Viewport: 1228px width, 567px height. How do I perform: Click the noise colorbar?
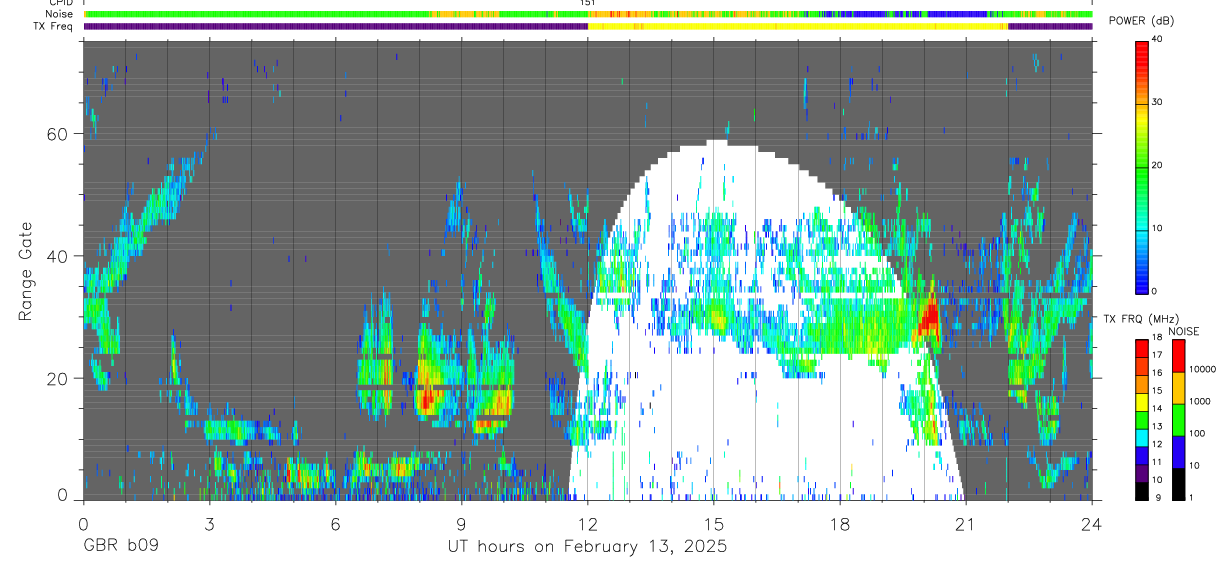pos(1178,419)
